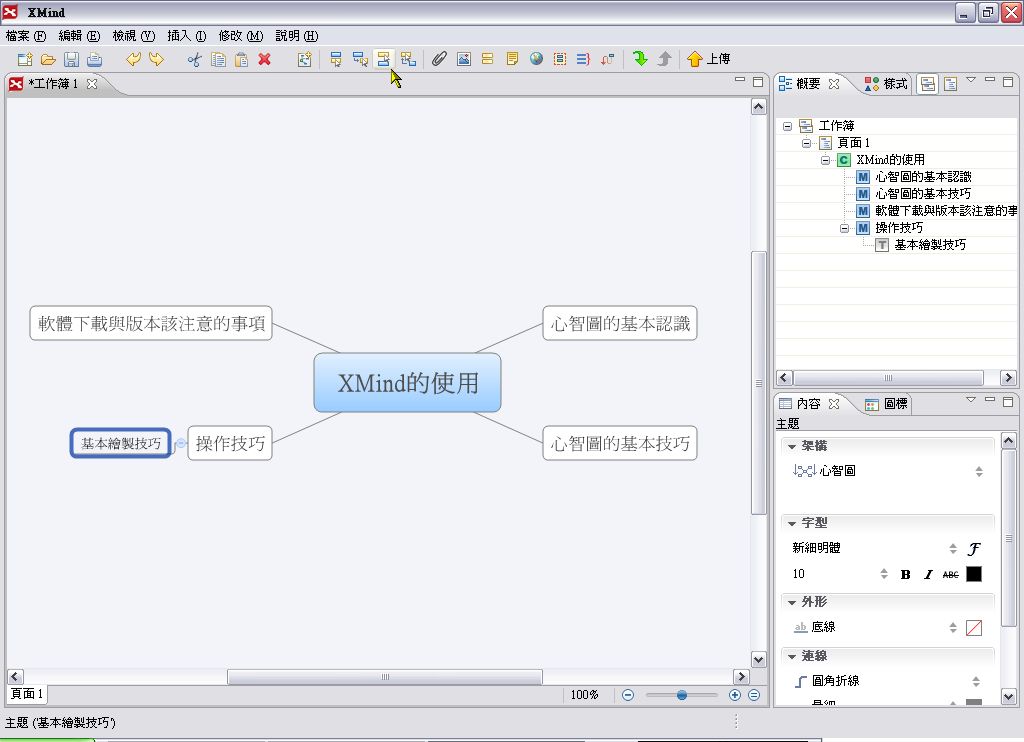This screenshot has width=1024, height=742.
Task: Toggle bold for the topic font
Action: tap(905, 575)
